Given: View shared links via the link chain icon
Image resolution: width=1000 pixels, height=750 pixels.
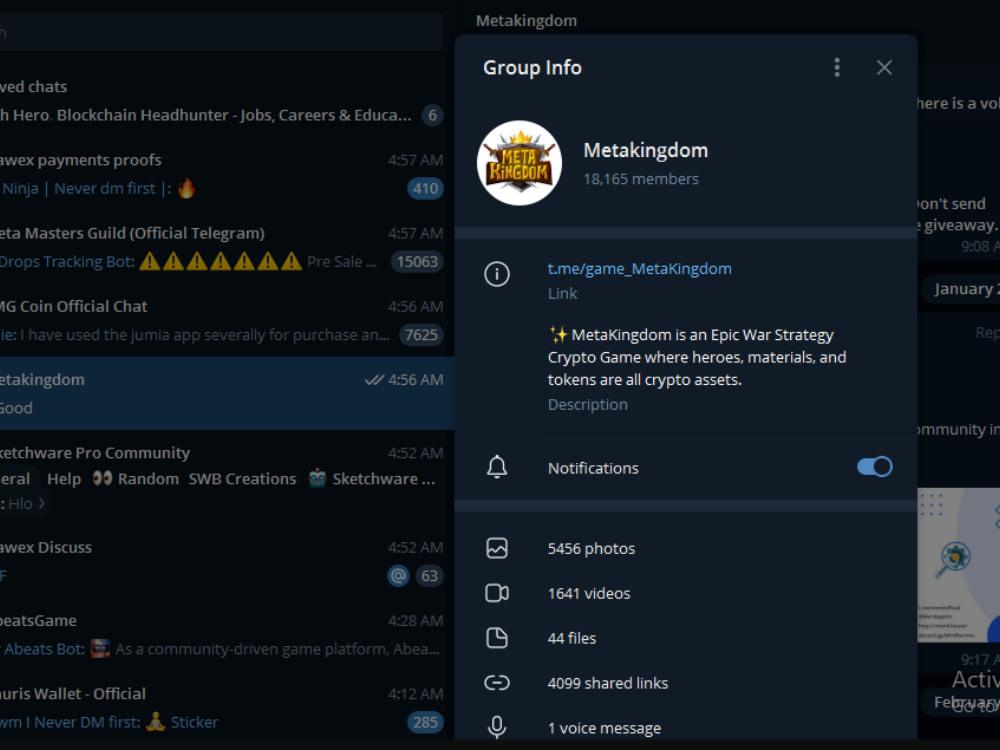Looking at the screenshot, I should (x=497, y=683).
